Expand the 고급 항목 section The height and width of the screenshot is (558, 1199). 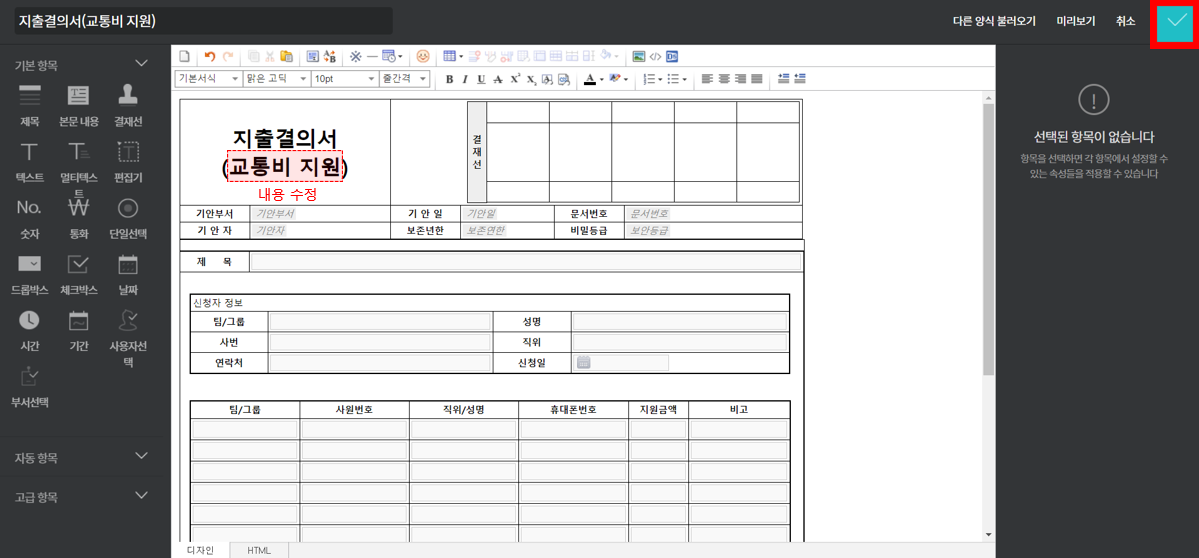click(141, 495)
